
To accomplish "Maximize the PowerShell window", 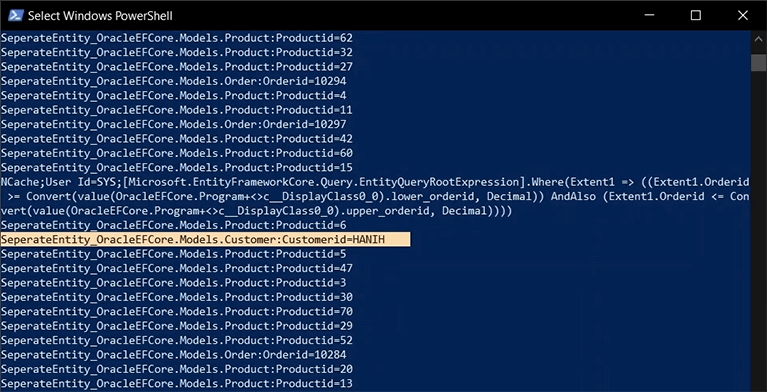I will point(696,15).
